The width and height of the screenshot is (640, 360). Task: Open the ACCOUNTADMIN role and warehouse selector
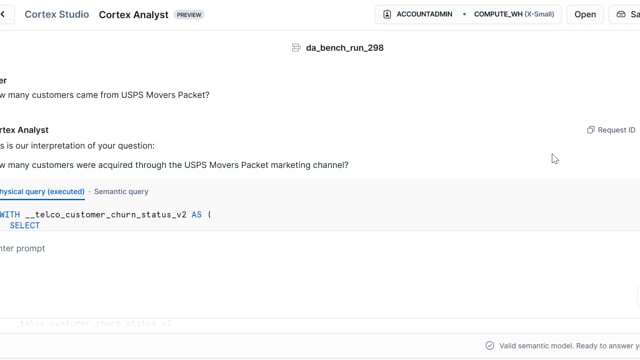point(468,14)
